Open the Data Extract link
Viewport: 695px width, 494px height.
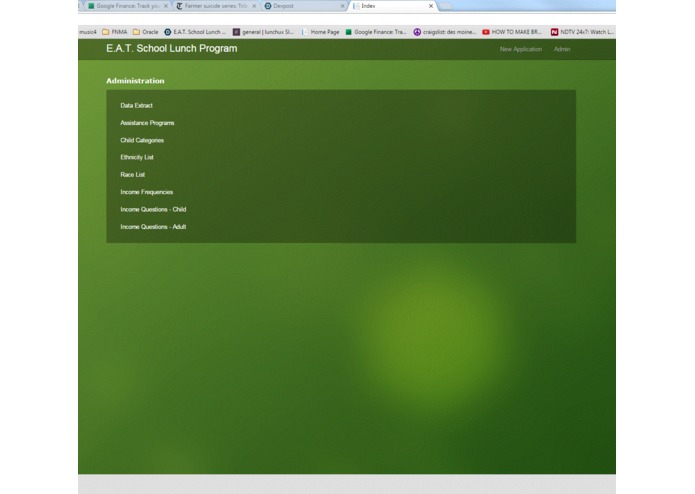point(136,105)
